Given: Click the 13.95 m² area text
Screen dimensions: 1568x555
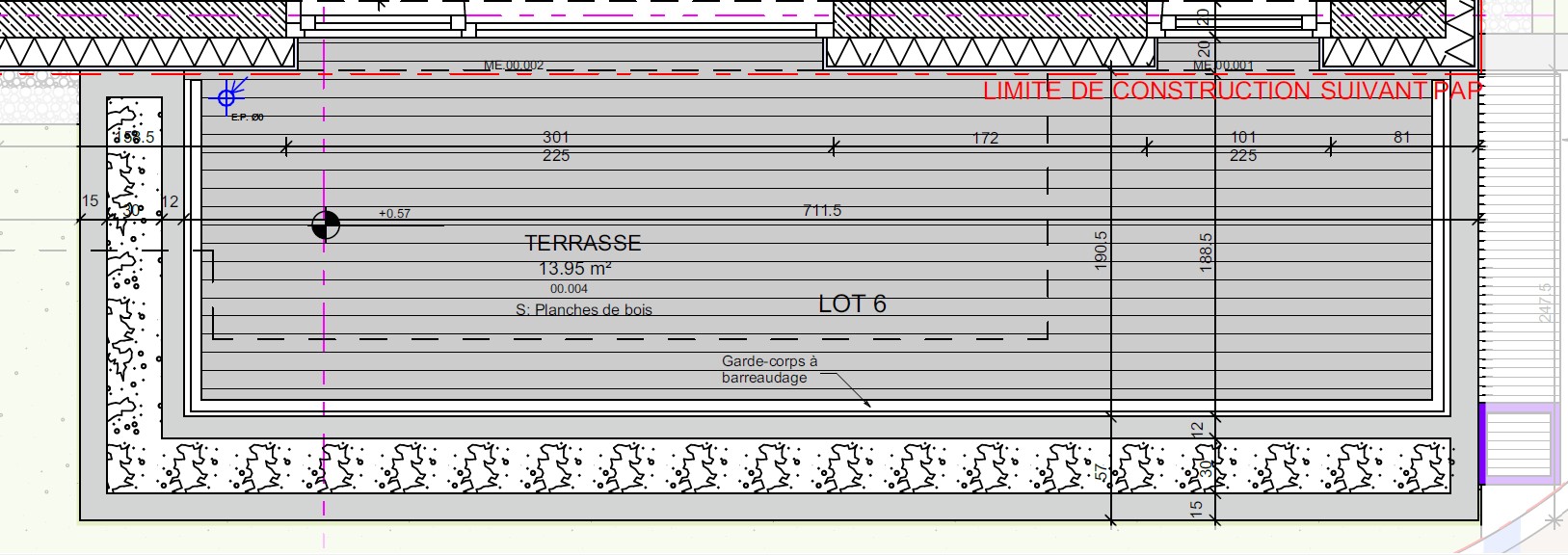Looking at the screenshot, I should point(574,269).
